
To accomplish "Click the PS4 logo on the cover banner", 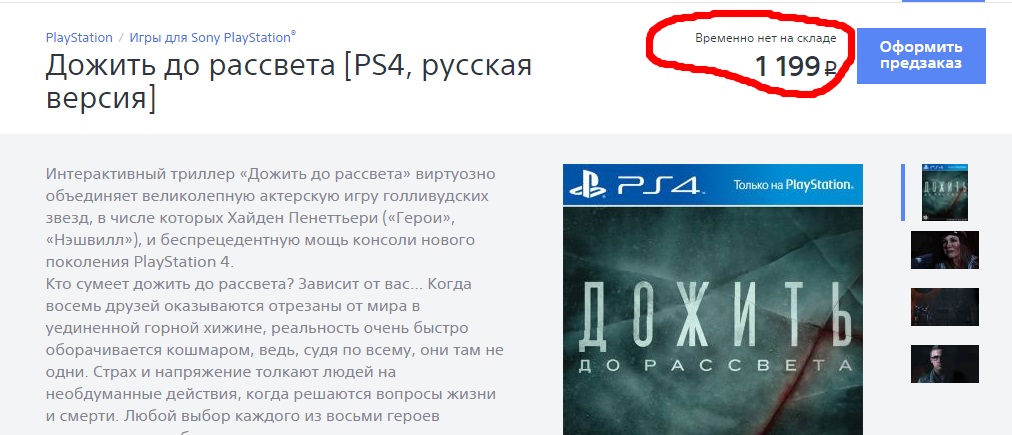I will (658, 185).
